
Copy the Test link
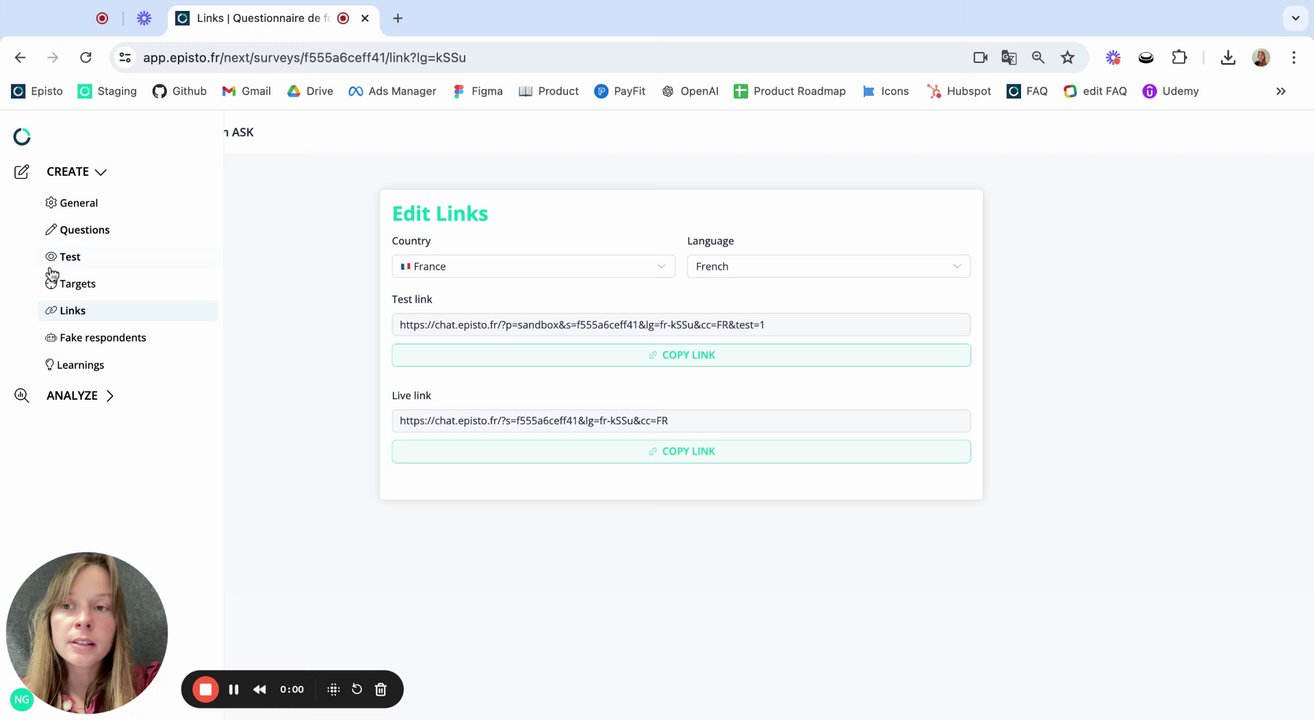tap(681, 355)
